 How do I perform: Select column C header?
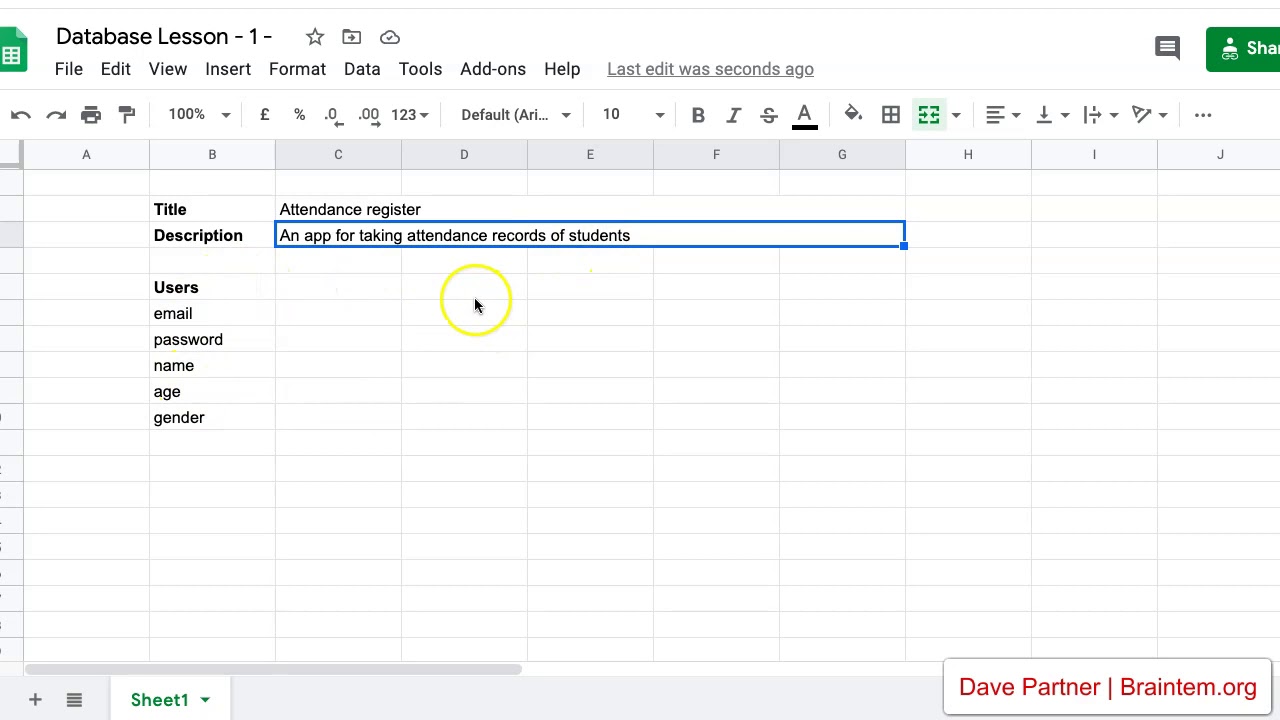pyautogui.click(x=338, y=155)
